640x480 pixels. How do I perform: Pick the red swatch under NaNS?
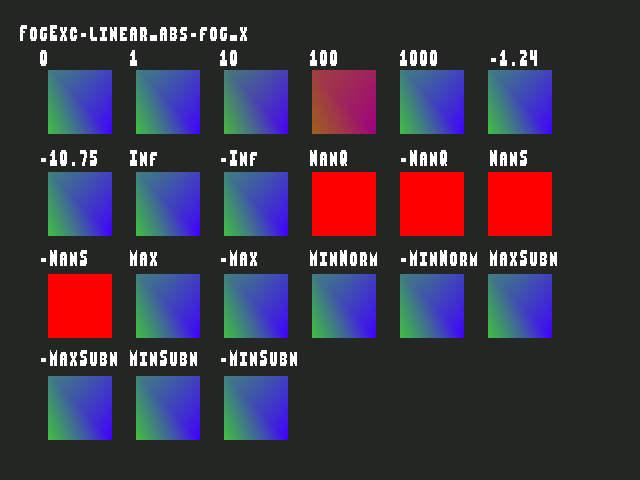pyautogui.click(x=520, y=204)
